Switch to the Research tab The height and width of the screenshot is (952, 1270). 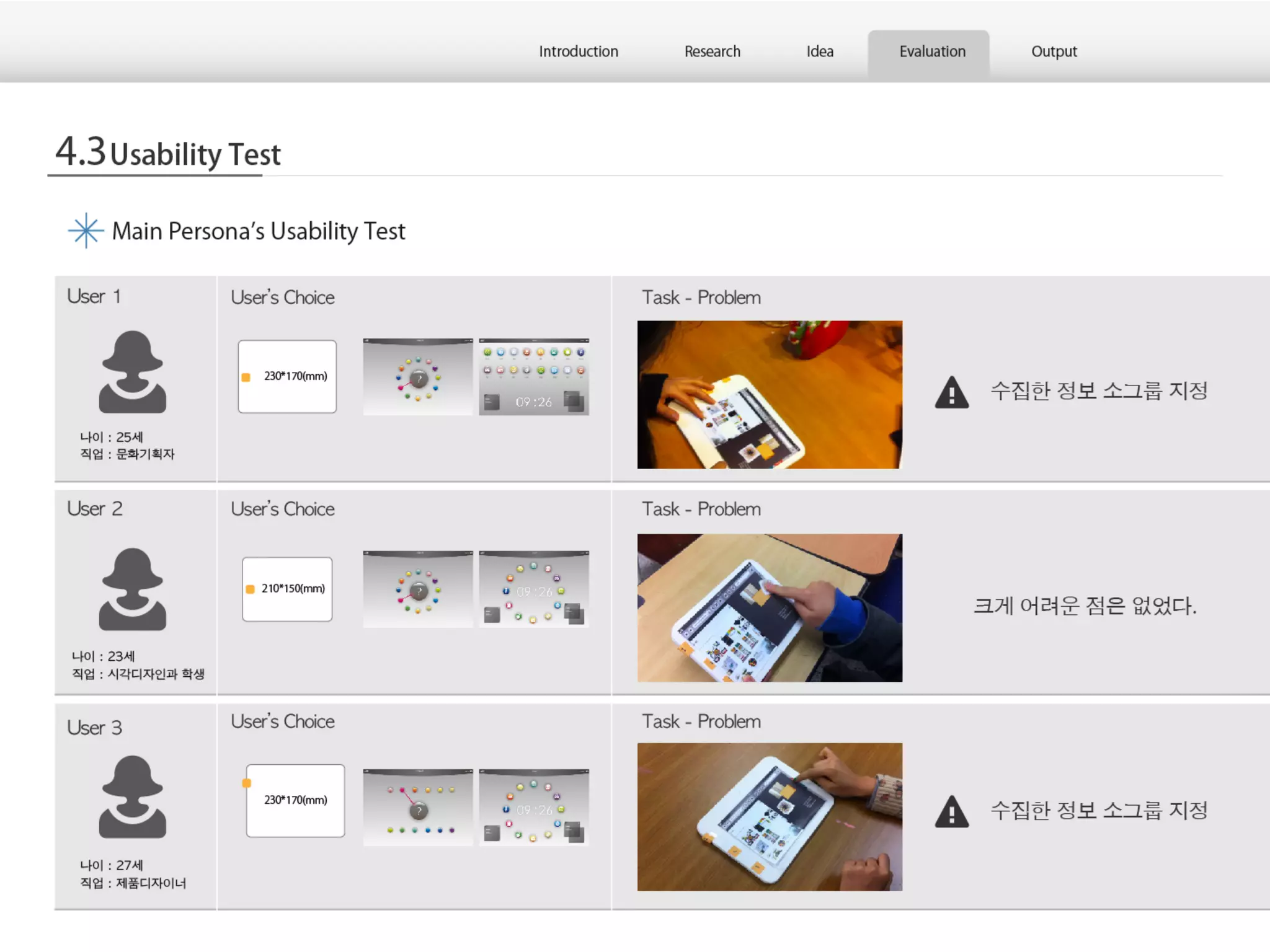click(712, 51)
